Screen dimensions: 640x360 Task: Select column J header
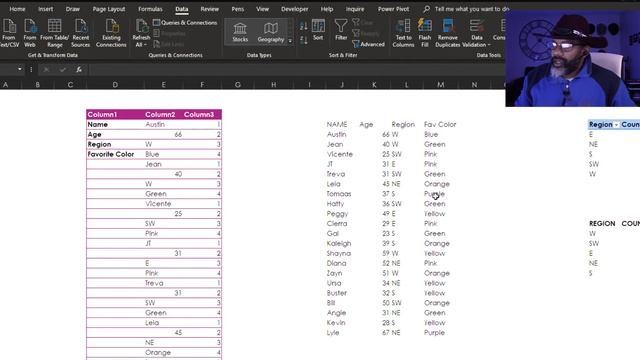click(x=342, y=84)
